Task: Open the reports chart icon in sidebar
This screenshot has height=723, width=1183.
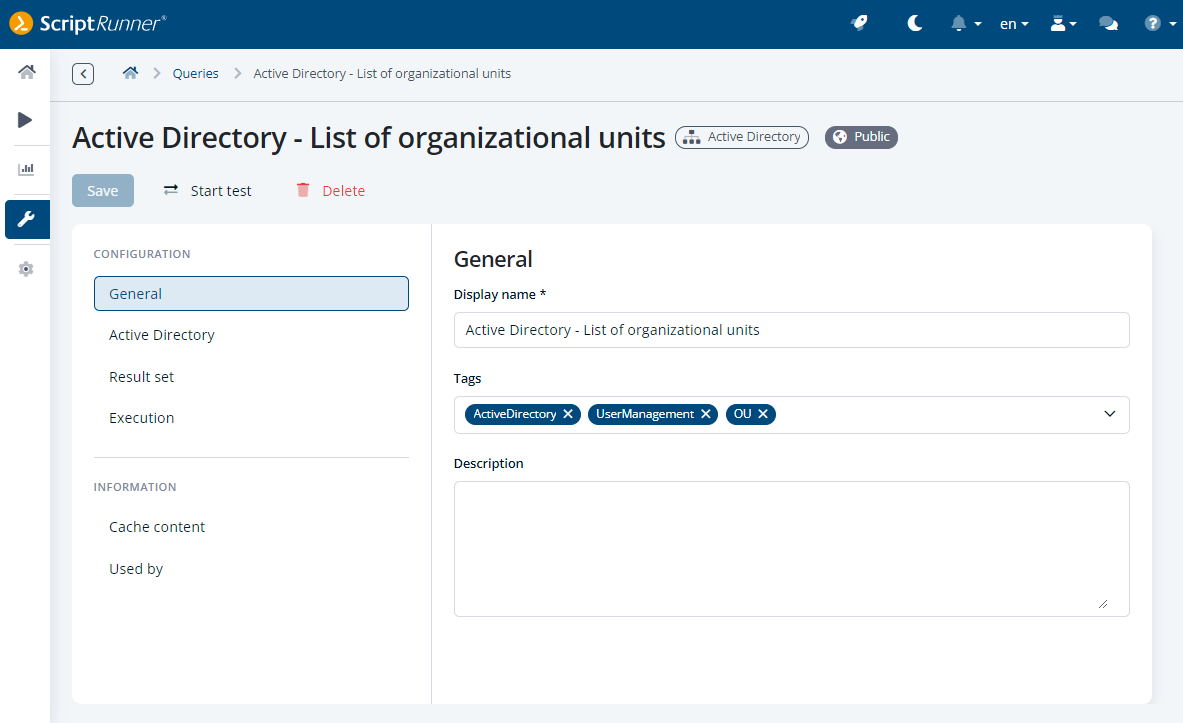Action: tap(26, 169)
